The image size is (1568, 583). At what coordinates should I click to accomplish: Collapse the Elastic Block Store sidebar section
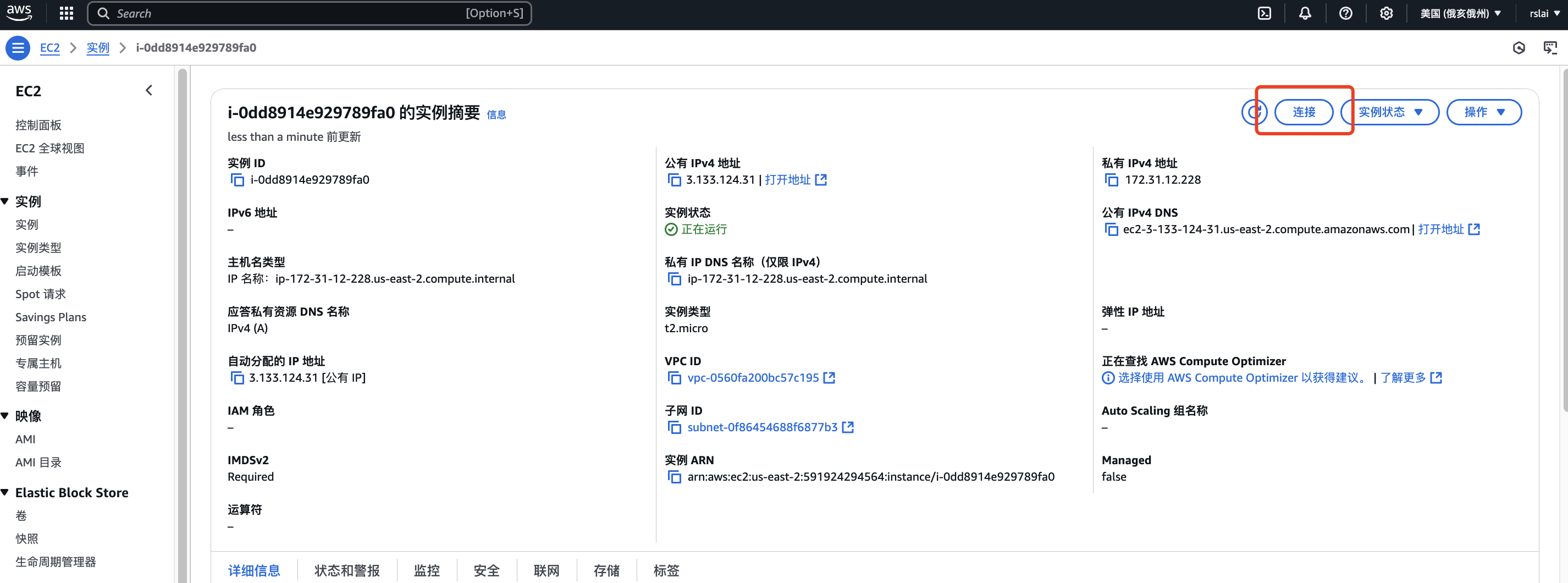[x=5, y=492]
